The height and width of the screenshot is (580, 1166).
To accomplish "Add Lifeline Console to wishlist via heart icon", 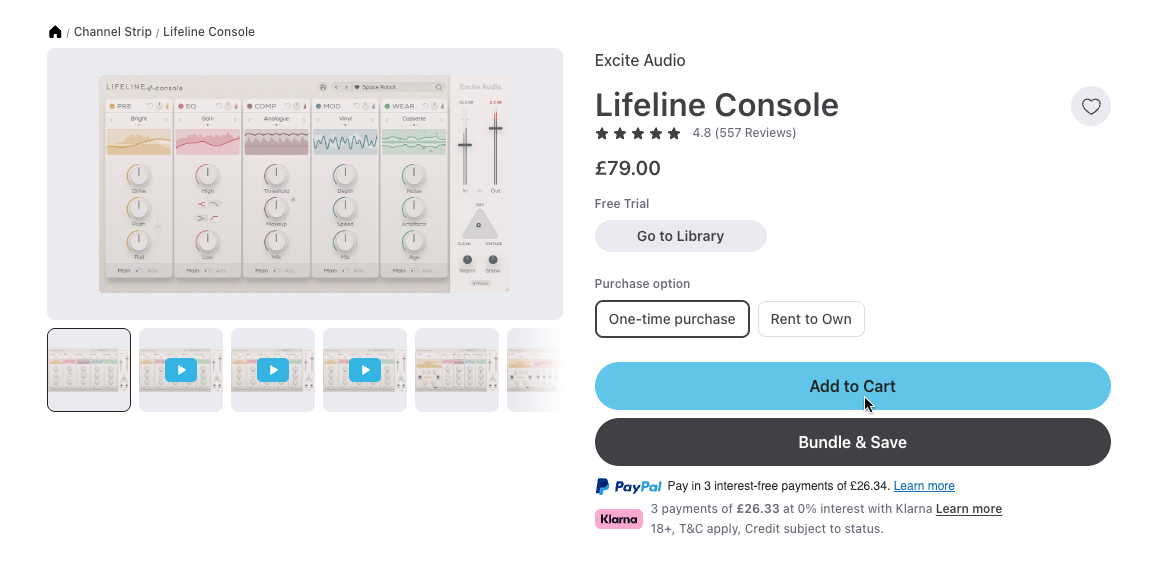I will (1090, 106).
